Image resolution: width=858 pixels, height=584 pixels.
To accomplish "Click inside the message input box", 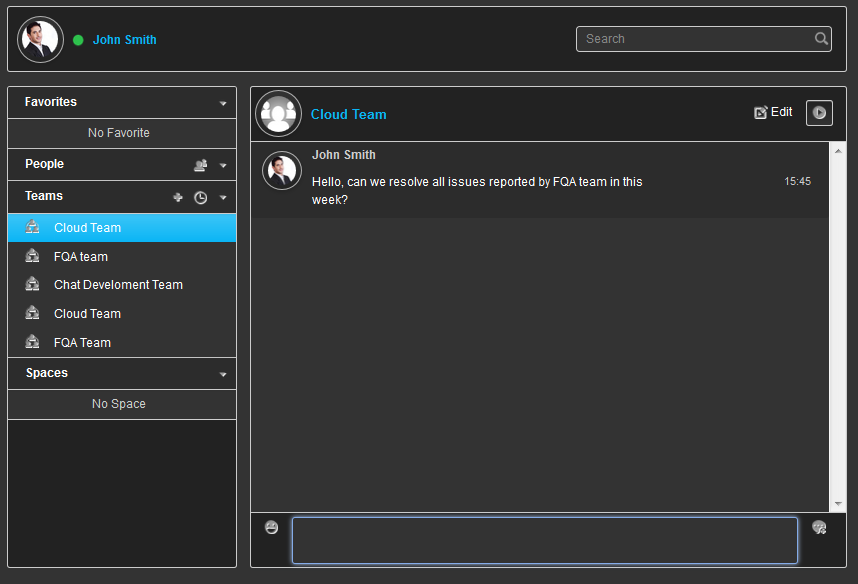I will [x=545, y=540].
